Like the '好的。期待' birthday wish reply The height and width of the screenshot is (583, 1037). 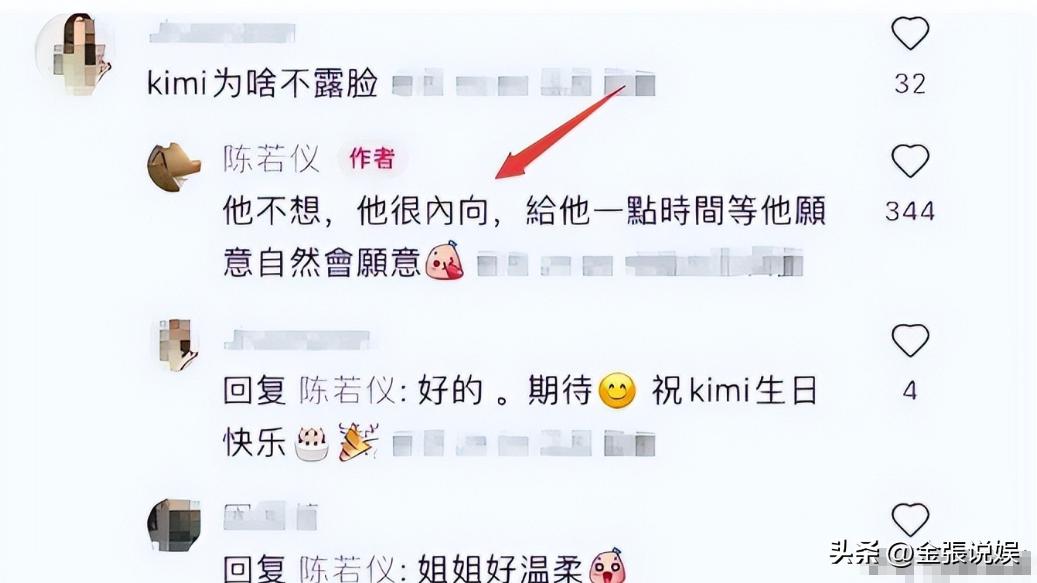coord(910,340)
